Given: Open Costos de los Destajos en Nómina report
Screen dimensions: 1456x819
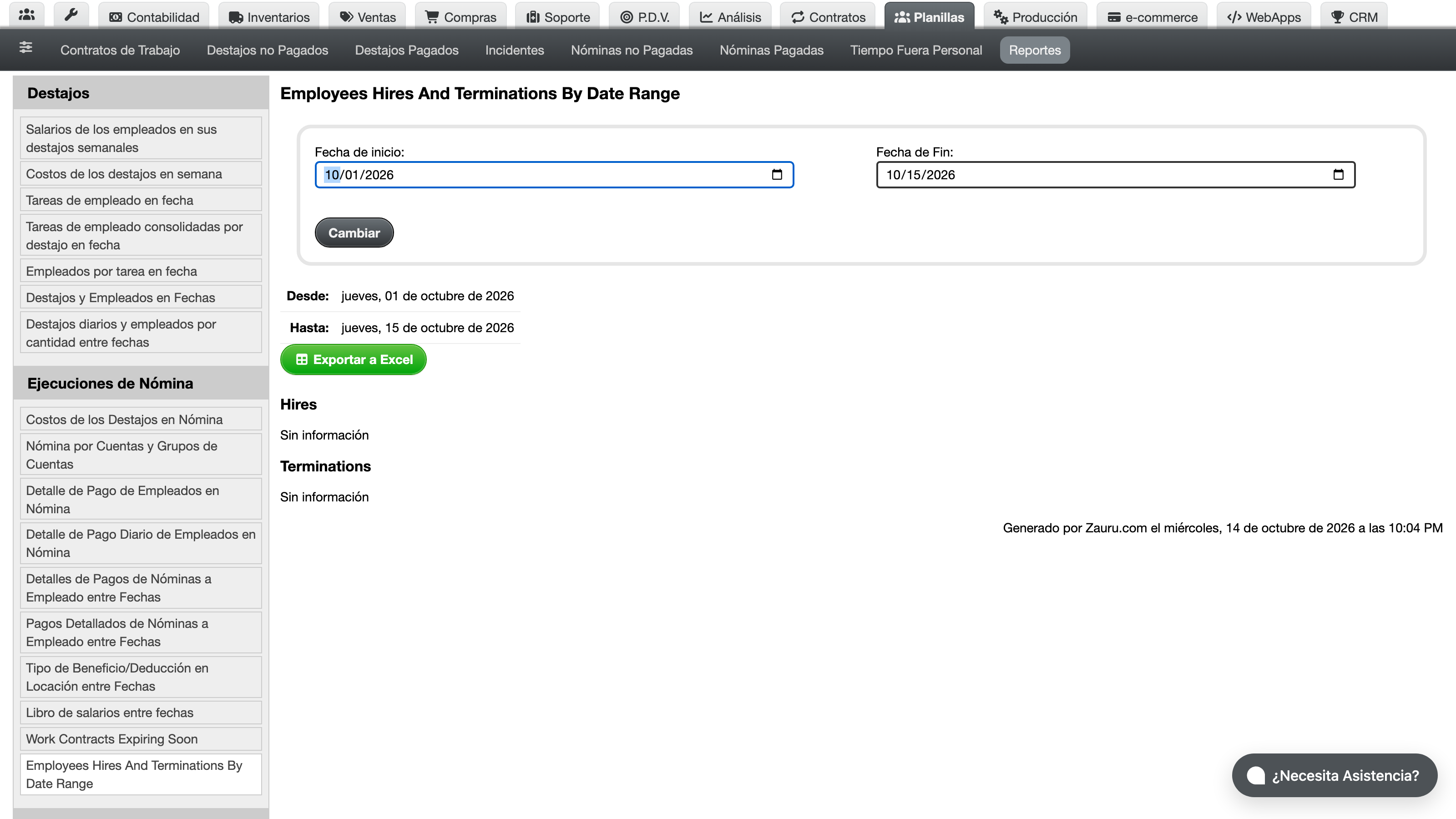Looking at the screenshot, I should pyautogui.click(x=141, y=419).
